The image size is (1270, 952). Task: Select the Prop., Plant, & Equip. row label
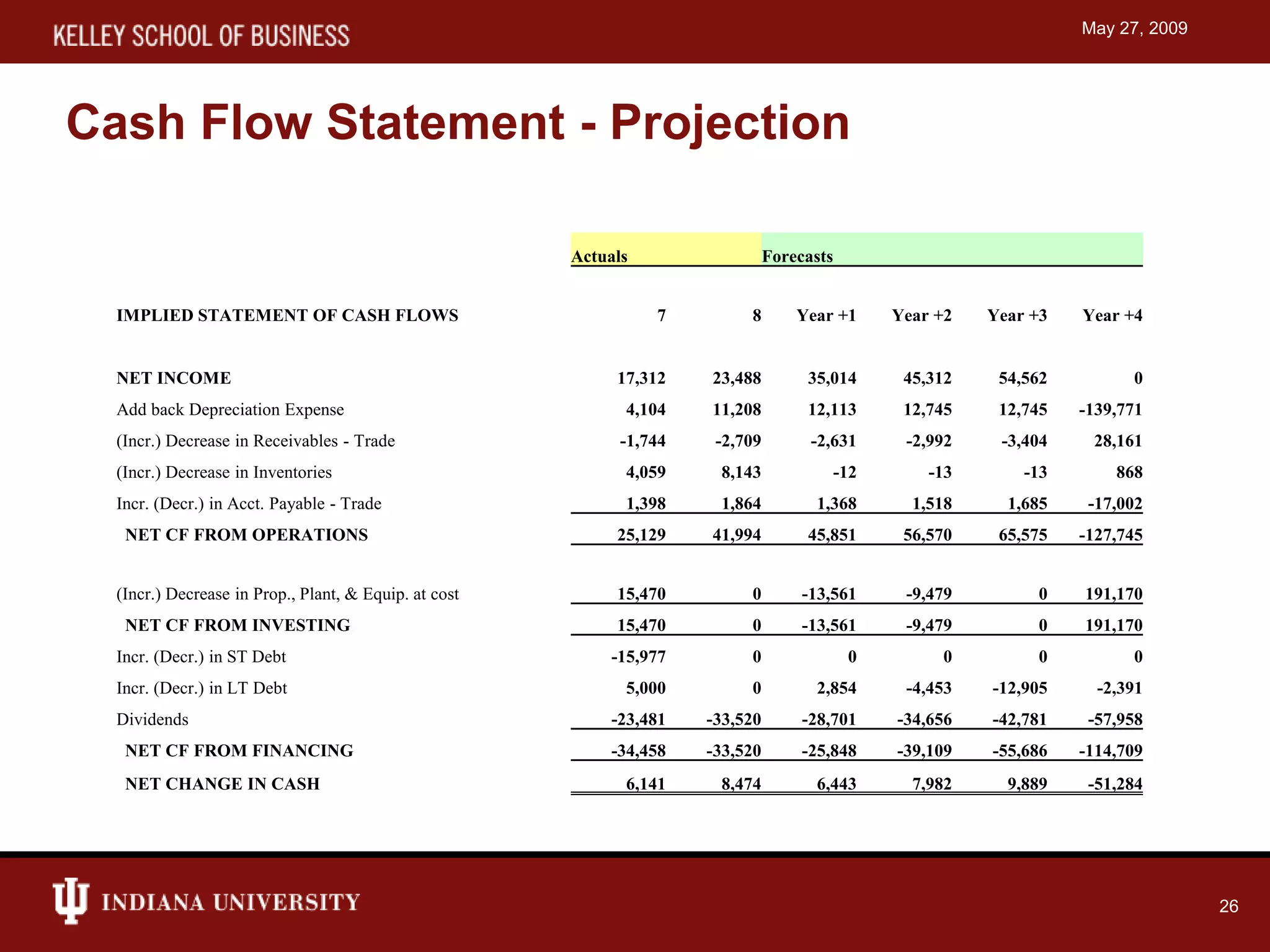288,594
